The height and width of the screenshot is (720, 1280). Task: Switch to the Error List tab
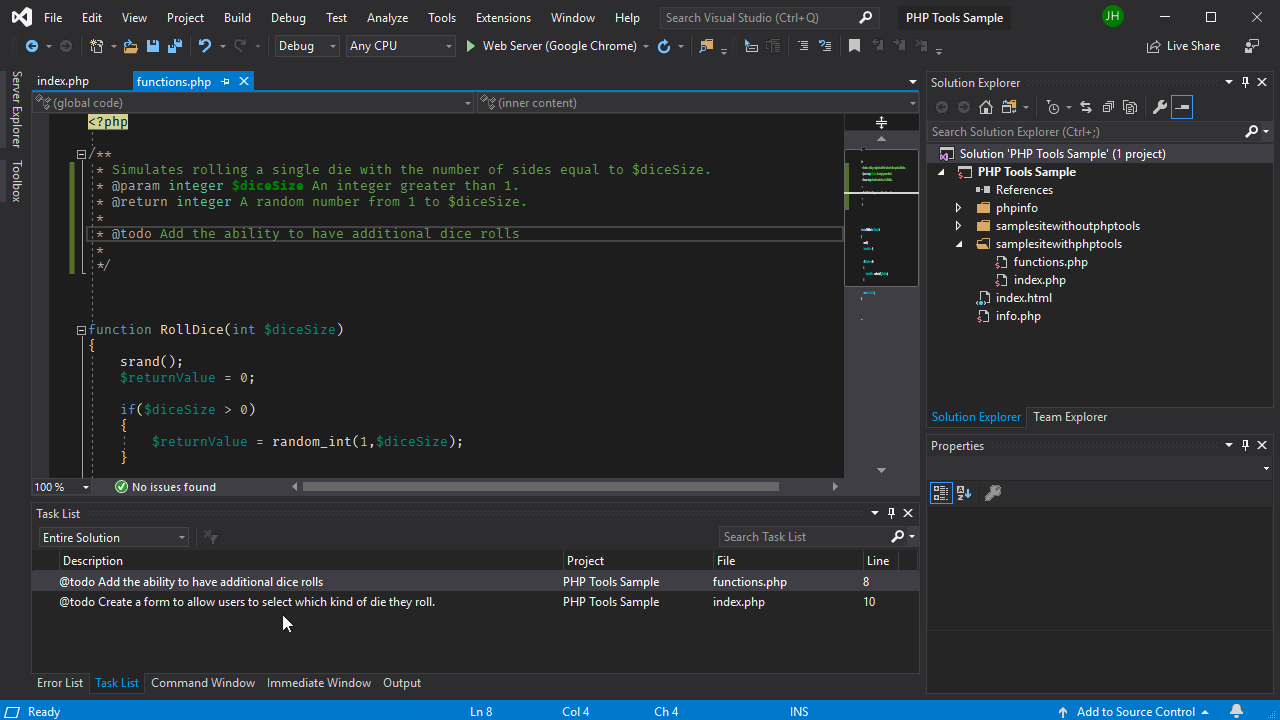[x=60, y=683]
